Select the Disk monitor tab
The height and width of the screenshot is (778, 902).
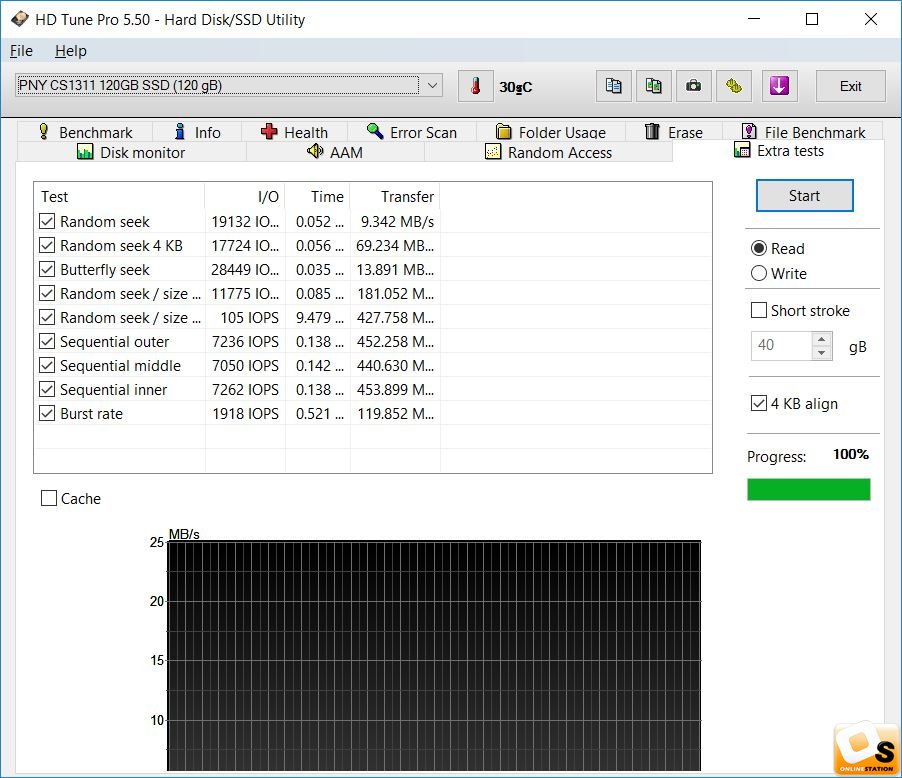pos(132,152)
